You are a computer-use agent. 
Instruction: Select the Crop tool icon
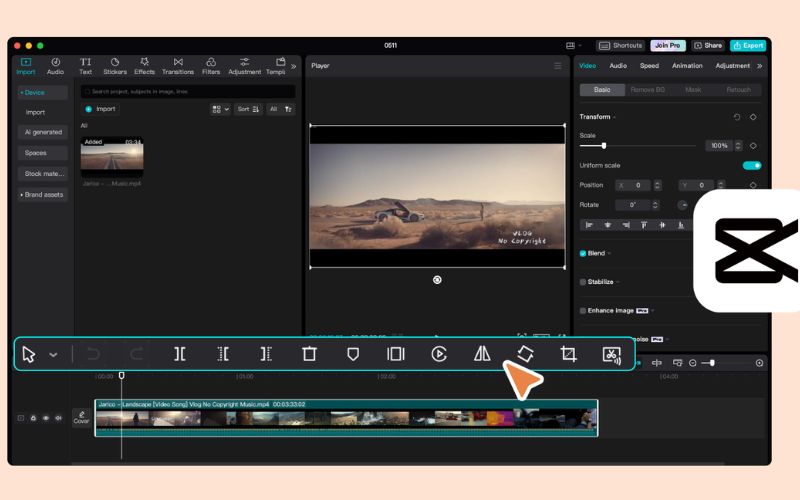[x=568, y=354]
